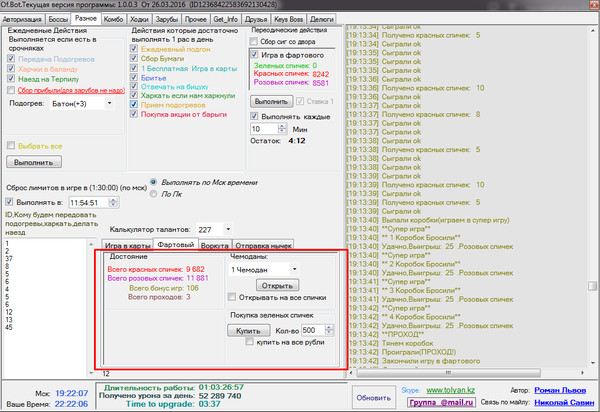
Task: Open the Отправка нычек sub-tab
Action: coord(263,246)
